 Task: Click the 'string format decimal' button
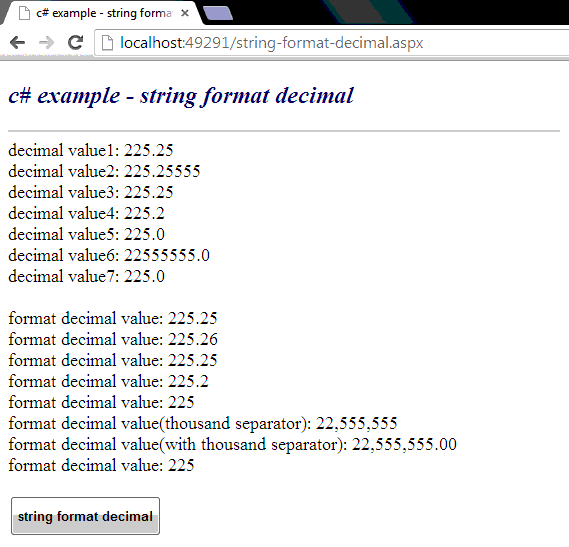85,516
